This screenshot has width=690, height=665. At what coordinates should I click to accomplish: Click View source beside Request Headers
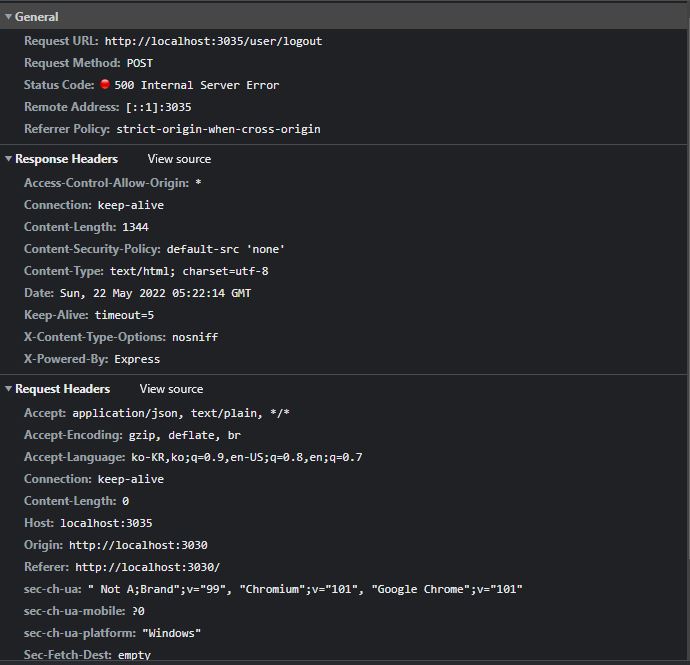pyautogui.click(x=171, y=389)
